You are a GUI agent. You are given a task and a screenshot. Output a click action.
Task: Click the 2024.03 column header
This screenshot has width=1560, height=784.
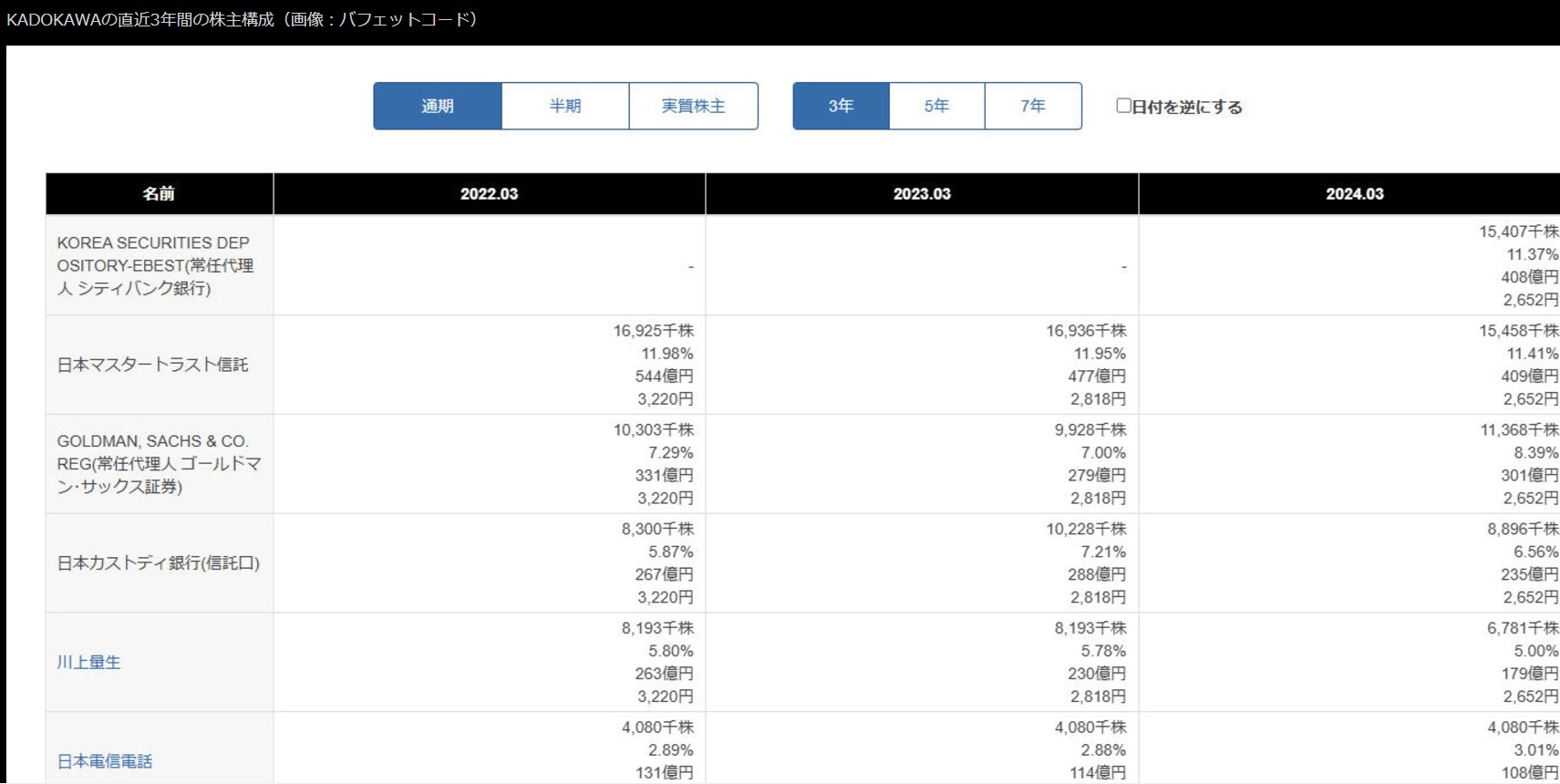pos(1354,193)
